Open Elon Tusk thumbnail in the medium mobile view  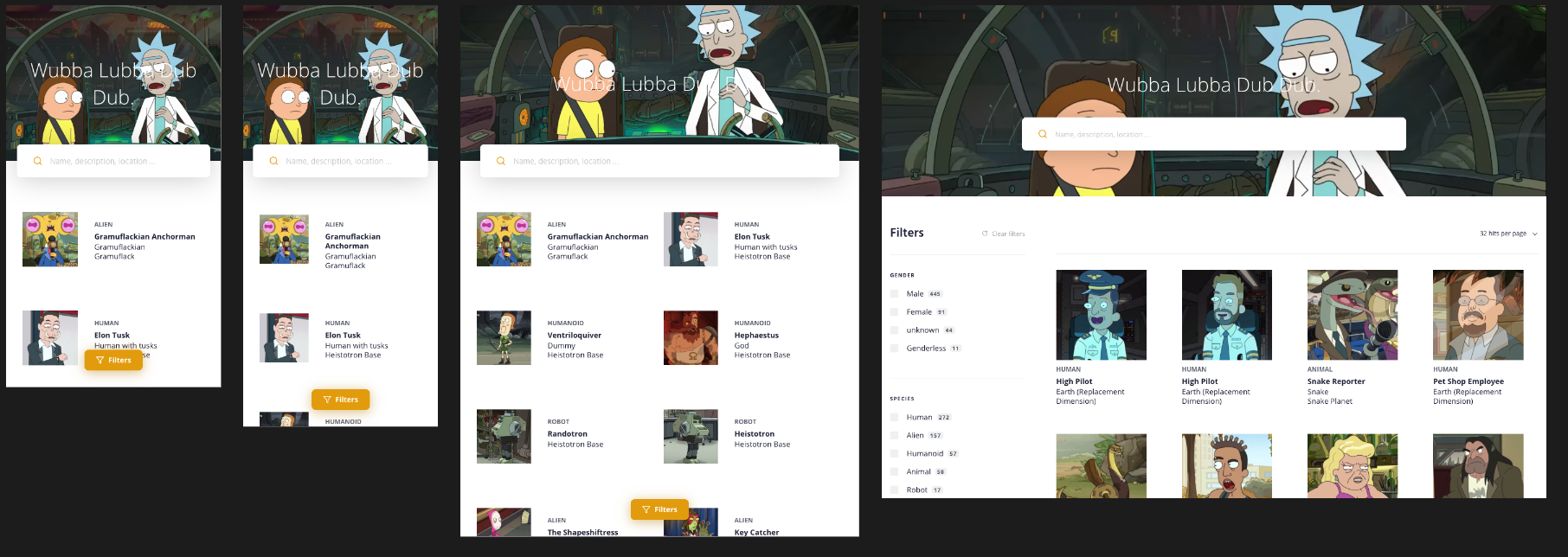(284, 338)
